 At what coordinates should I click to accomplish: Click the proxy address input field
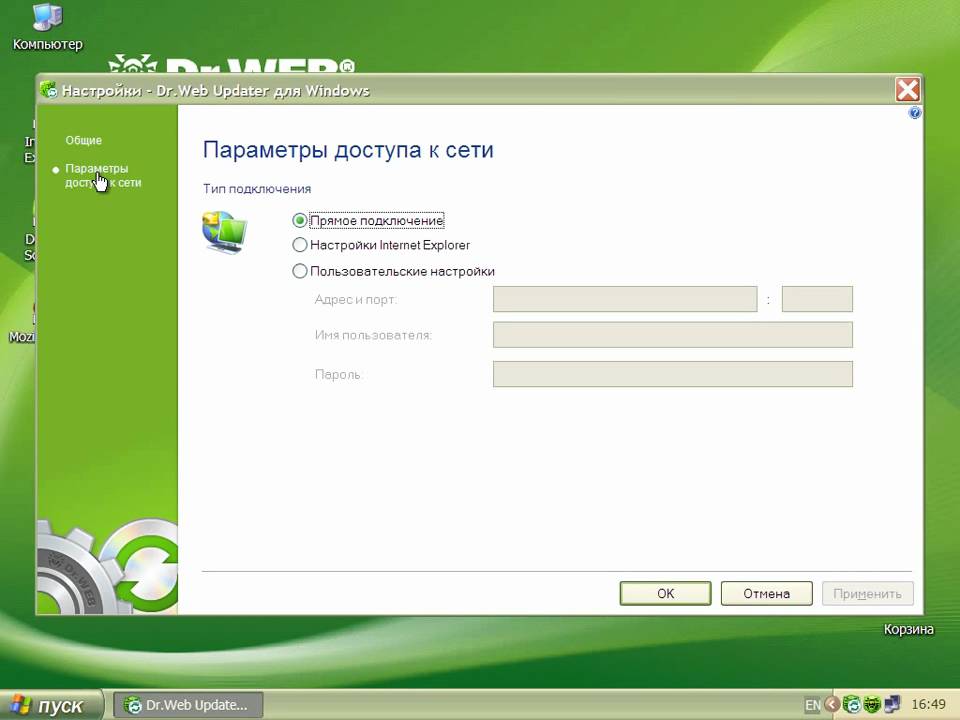pyautogui.click(x=625, y=299)
